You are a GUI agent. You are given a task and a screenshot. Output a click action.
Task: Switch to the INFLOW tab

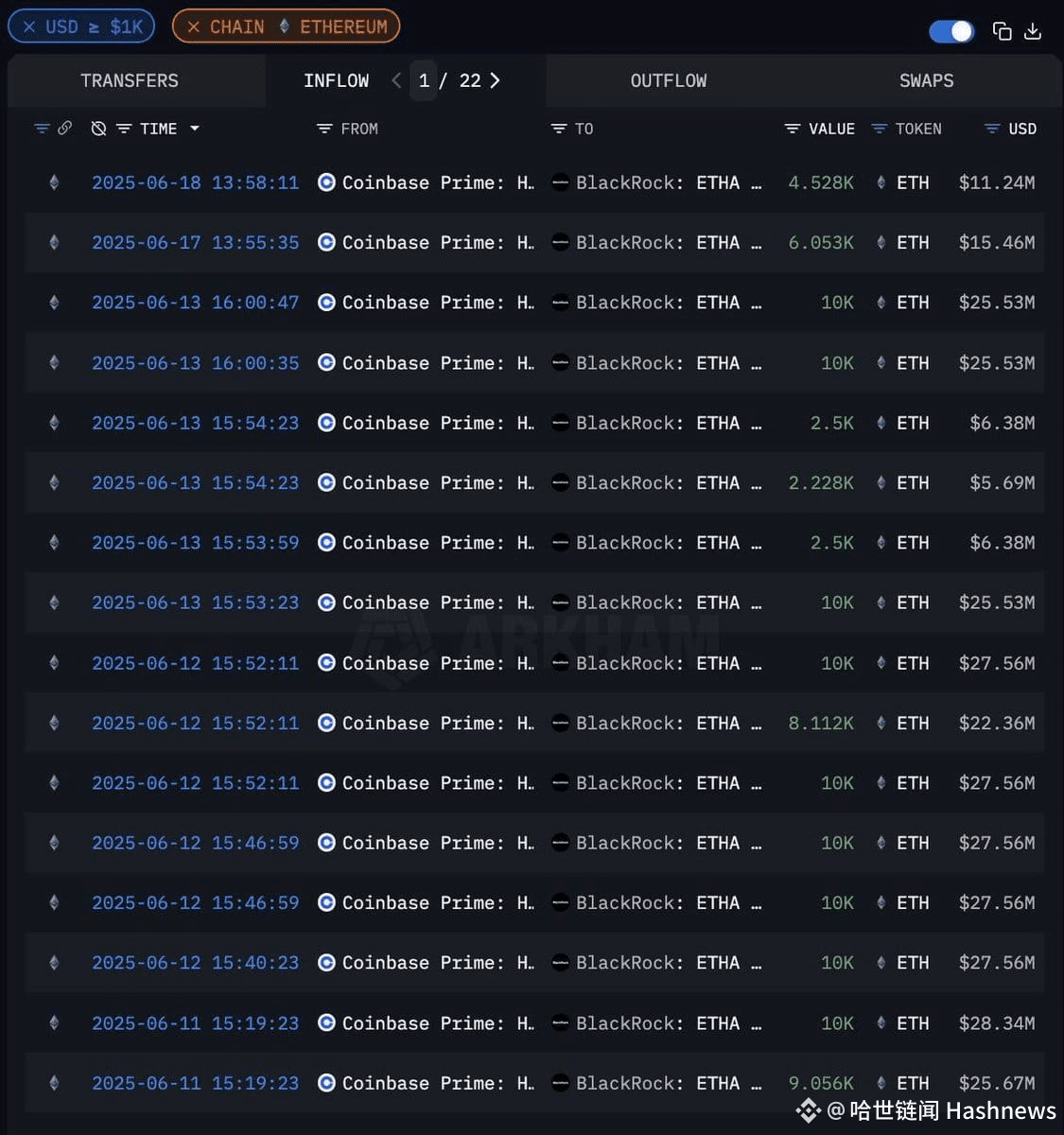(336, 80)
